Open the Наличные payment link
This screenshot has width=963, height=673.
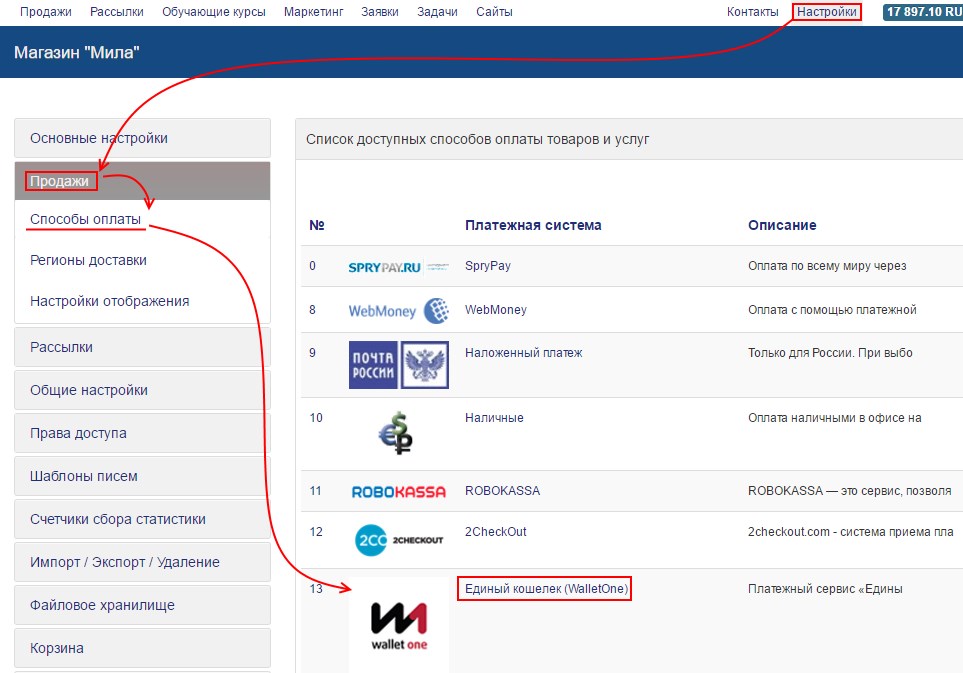(x=494, y=418)
